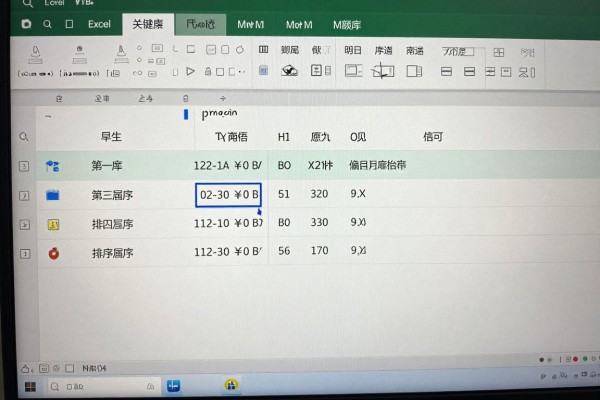Click the 7币是 box in the ribbon
The height and width of the screenshot is (400, 600).
458,51
